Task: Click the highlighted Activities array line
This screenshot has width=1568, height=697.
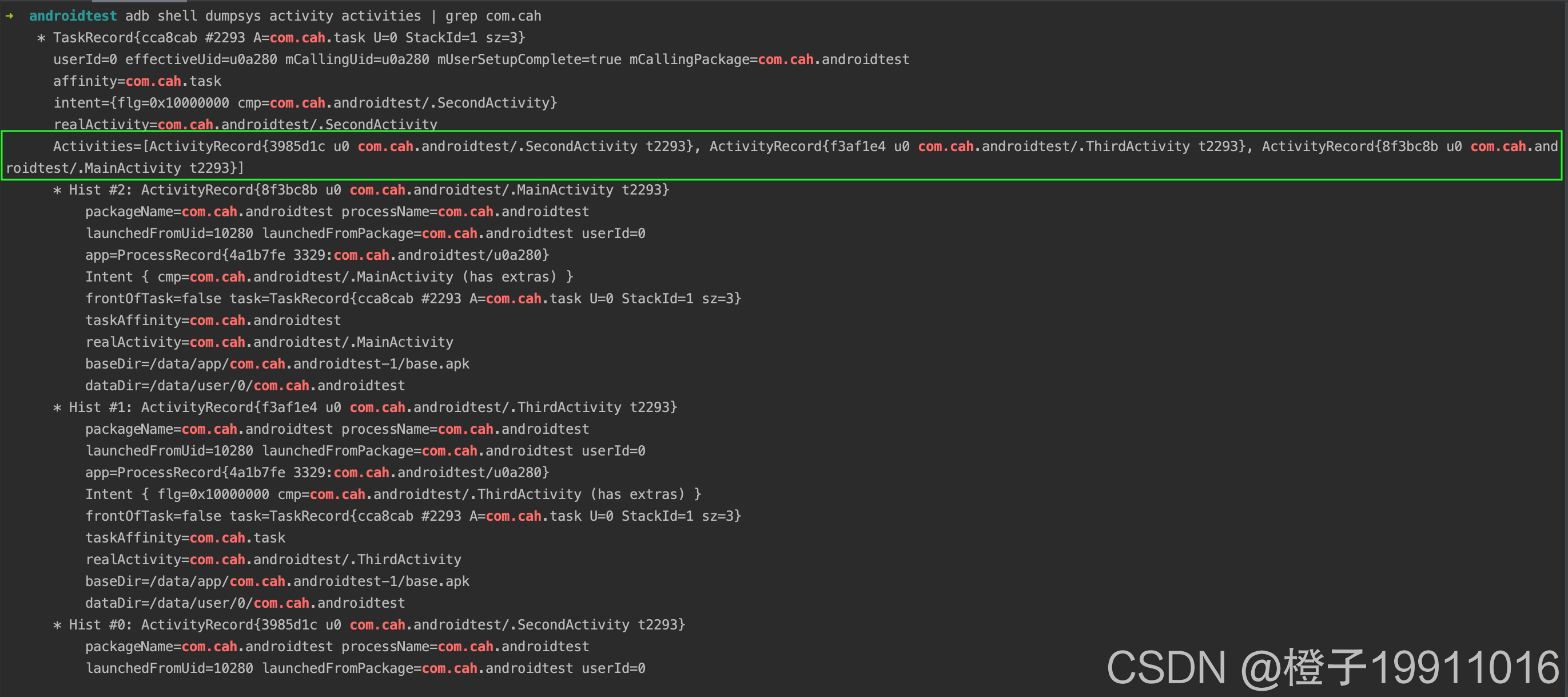Action: (783, 156)
